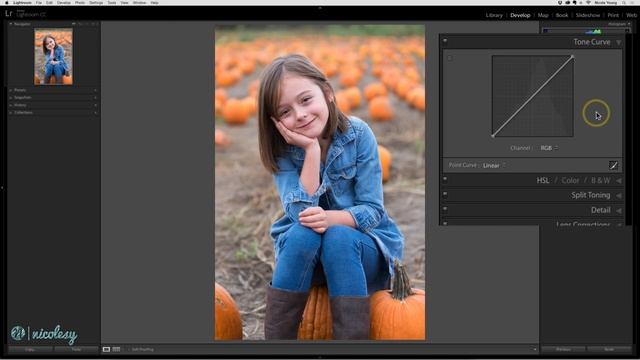Toggle the Detail panel switch
The image size is (640, 360).
(445, 209)
